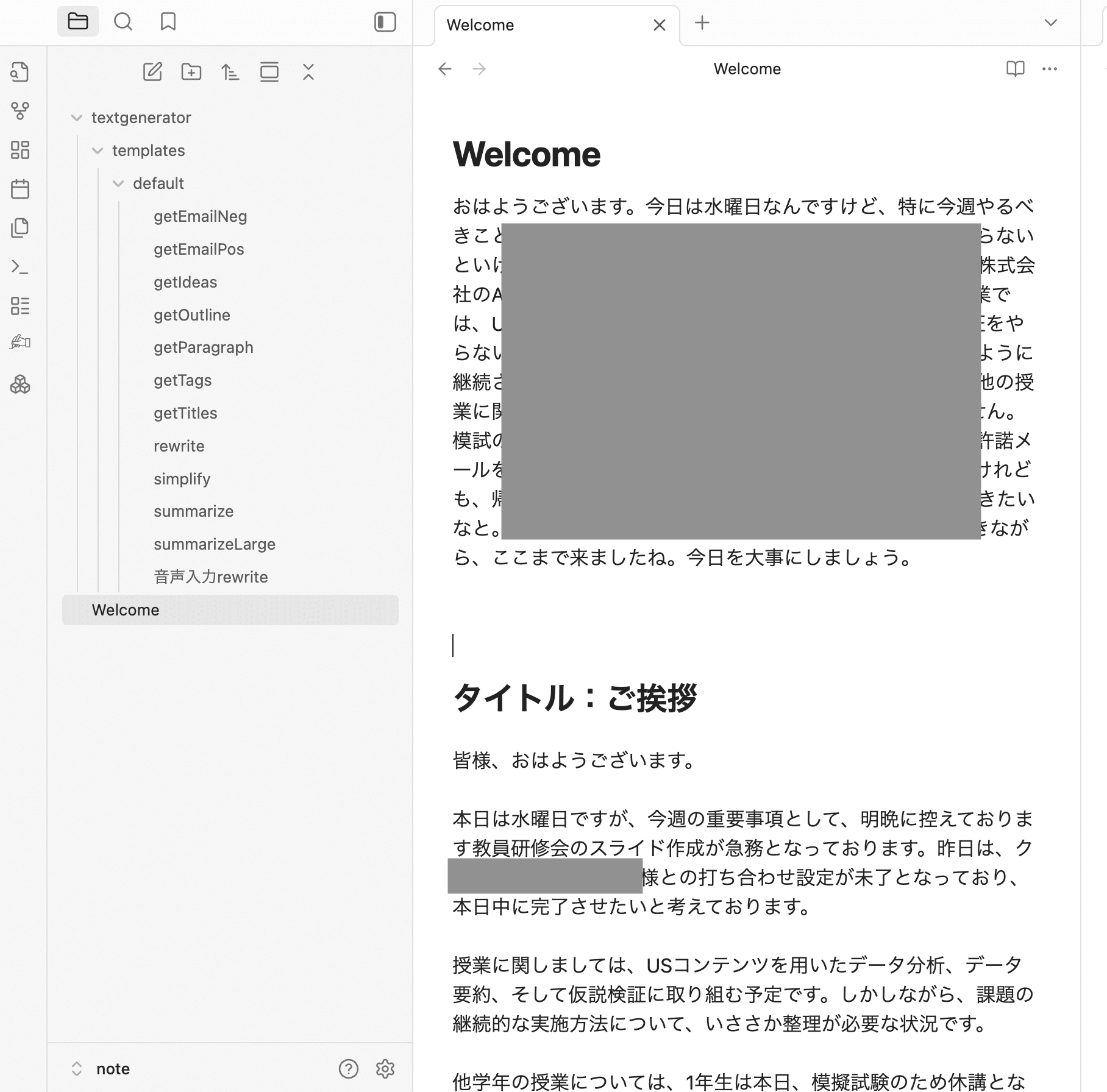Image resolution: width=1107 pixels, height=1092 pixels.
Task: Collapse the templates folder
Action: click(98, 151)
